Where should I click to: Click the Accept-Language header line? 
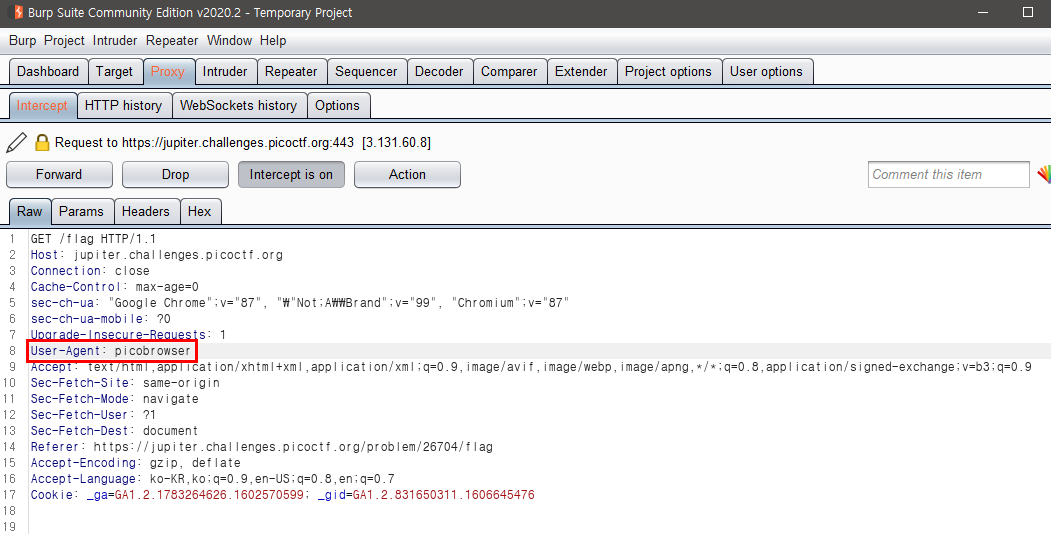(x=212, y=479)
